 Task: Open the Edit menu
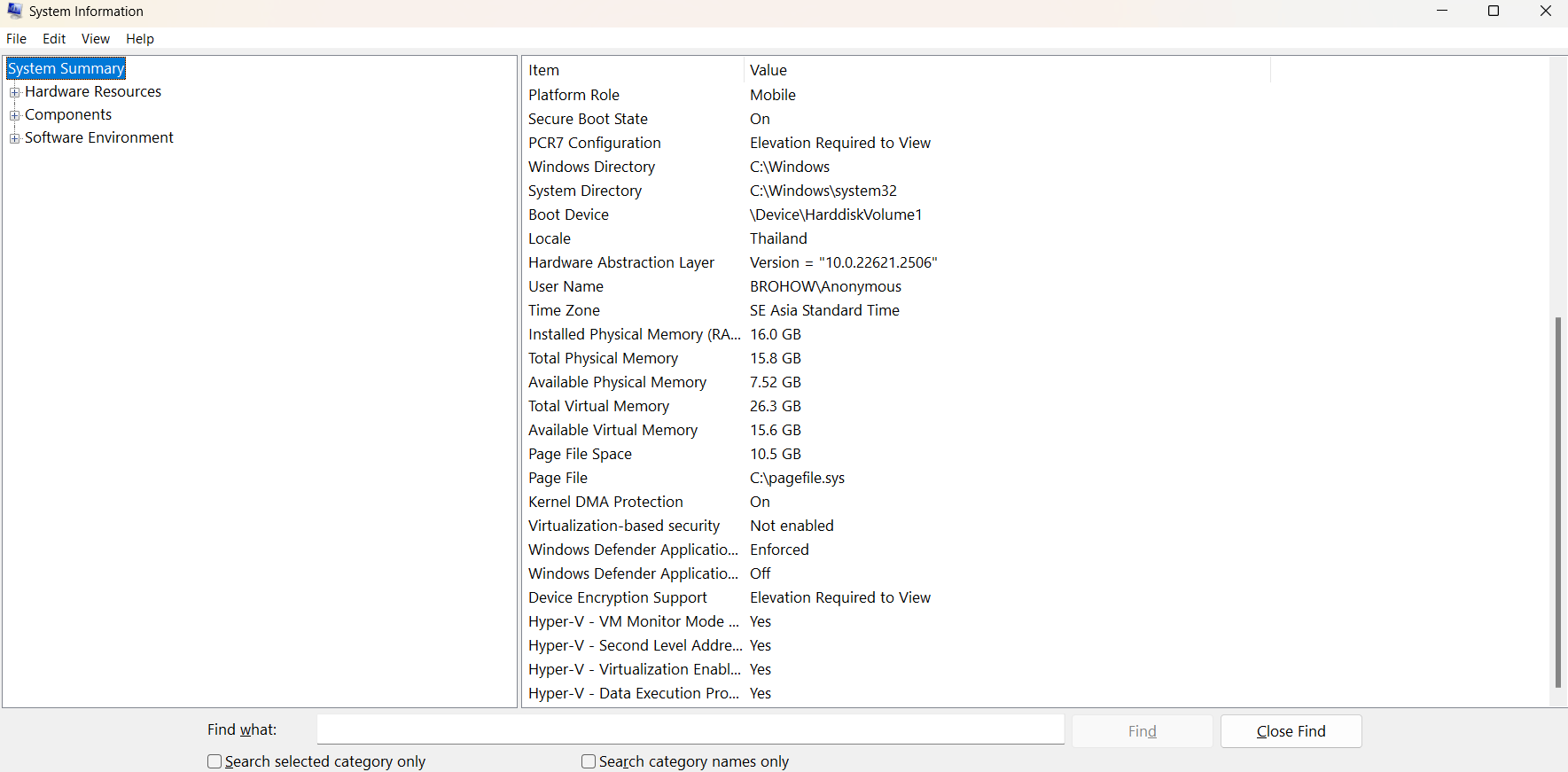tap(54, 39)
